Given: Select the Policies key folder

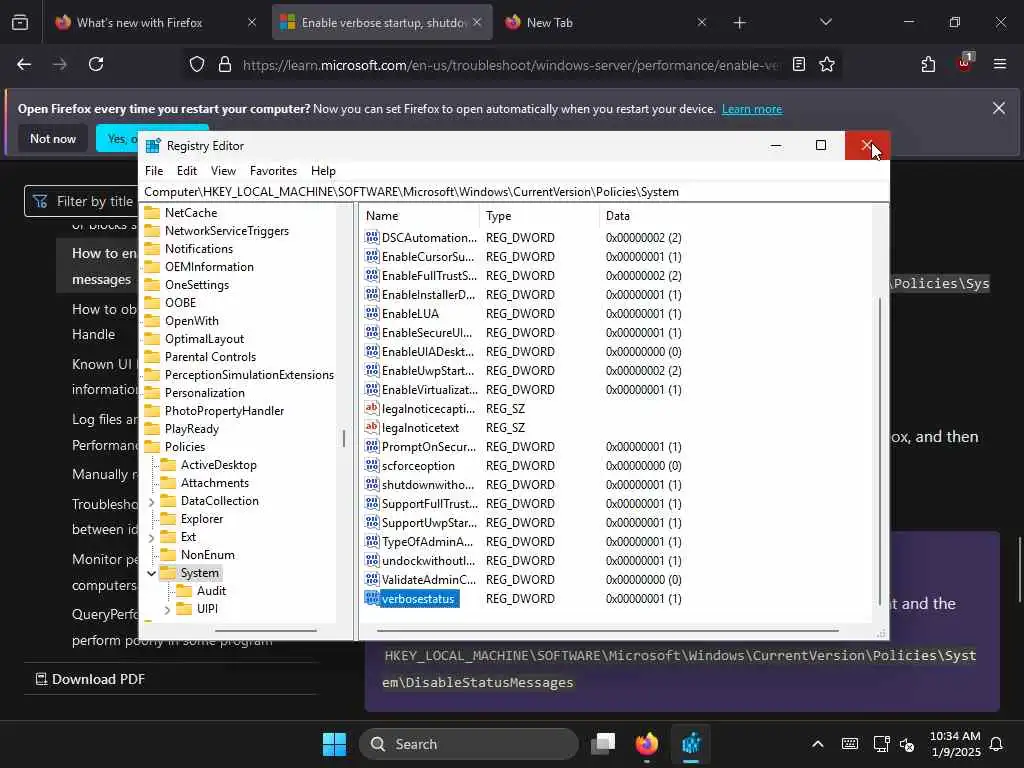Looking at the screenshot, I should [x=184, y=447].
